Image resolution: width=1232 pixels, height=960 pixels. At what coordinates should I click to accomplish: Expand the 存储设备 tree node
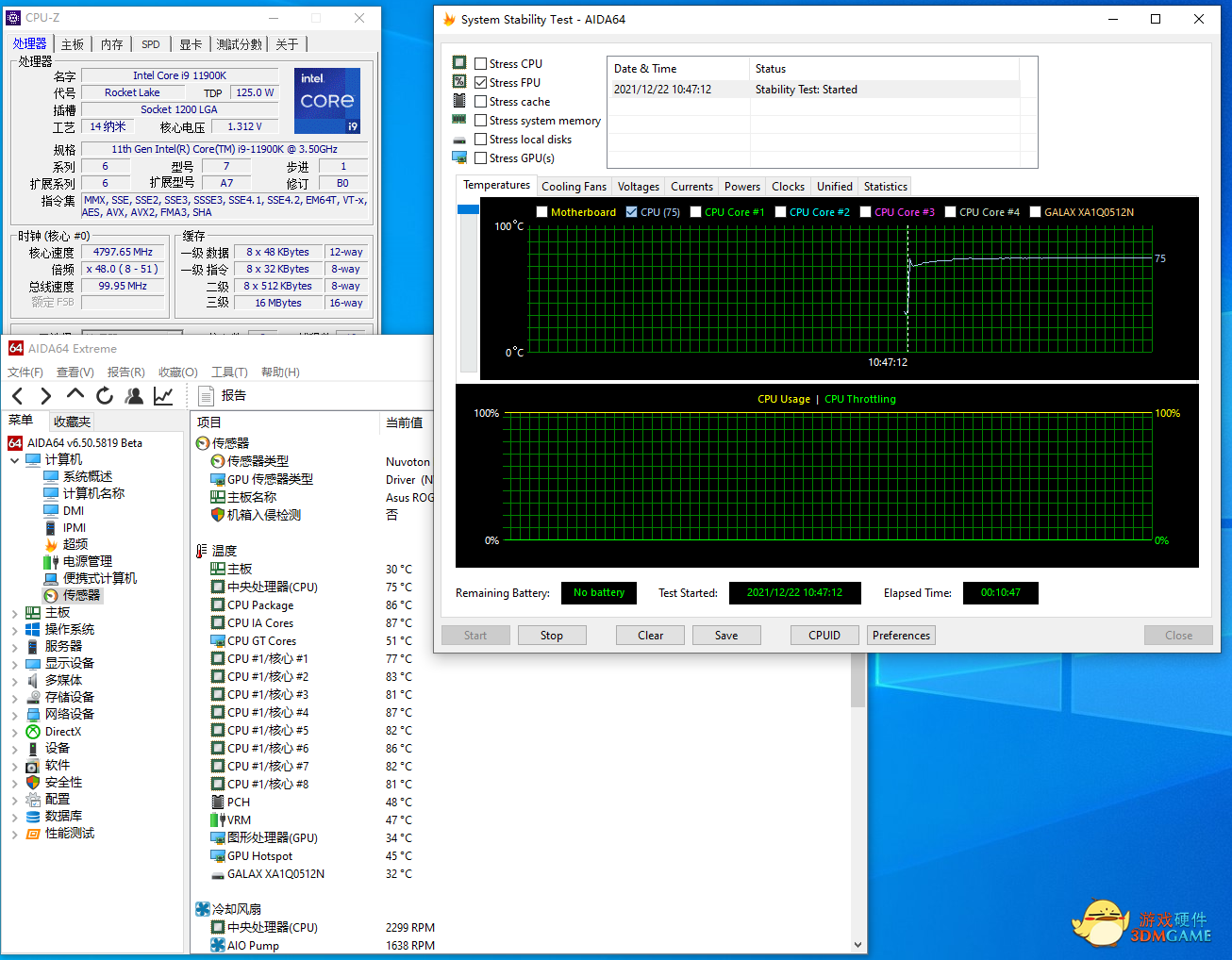tap(14, 698)
